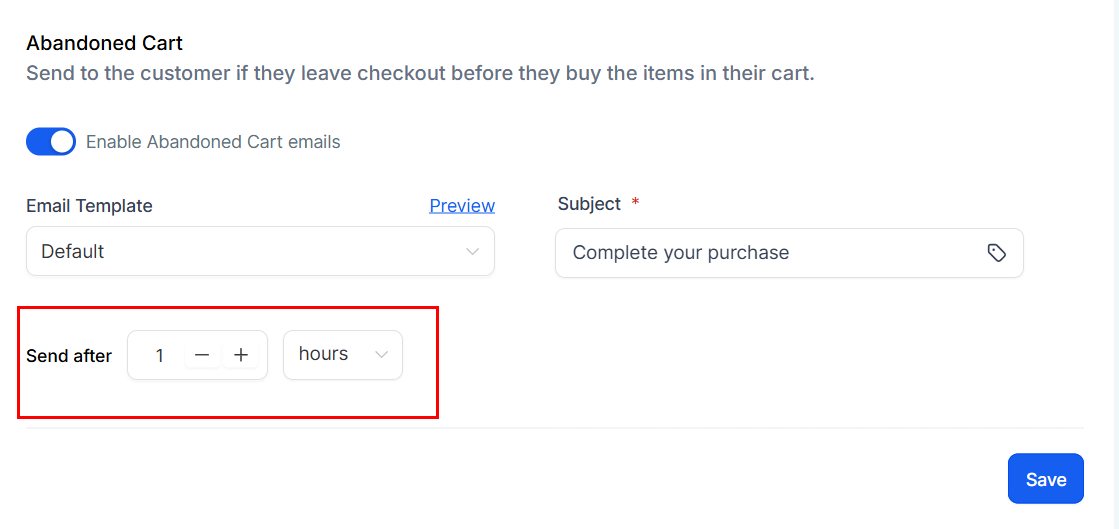Select the Default text in Email Template dropdown
This screenshot has width=1119, height=529.
(73, 251)
